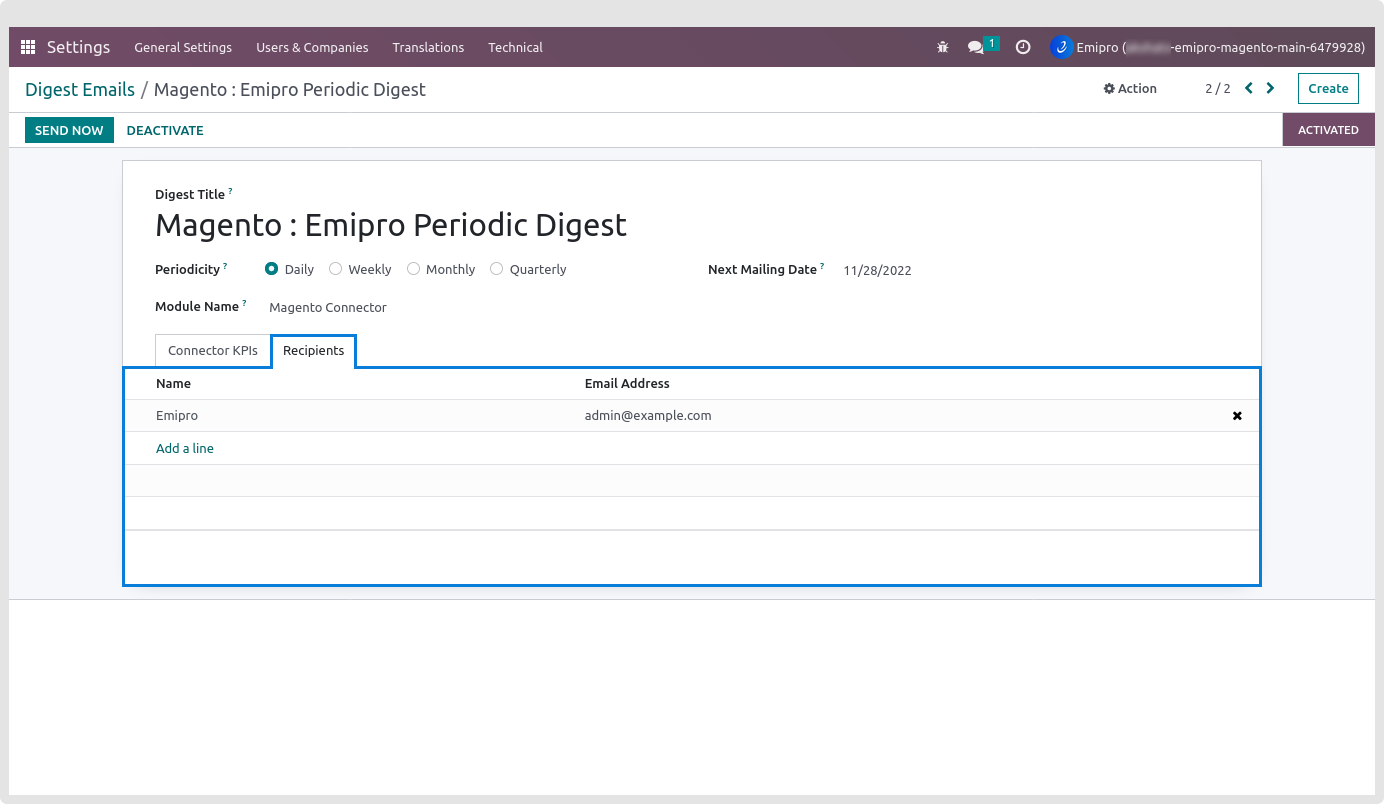
Task: Select Monthly periodicity
Action: pos(413,269)
